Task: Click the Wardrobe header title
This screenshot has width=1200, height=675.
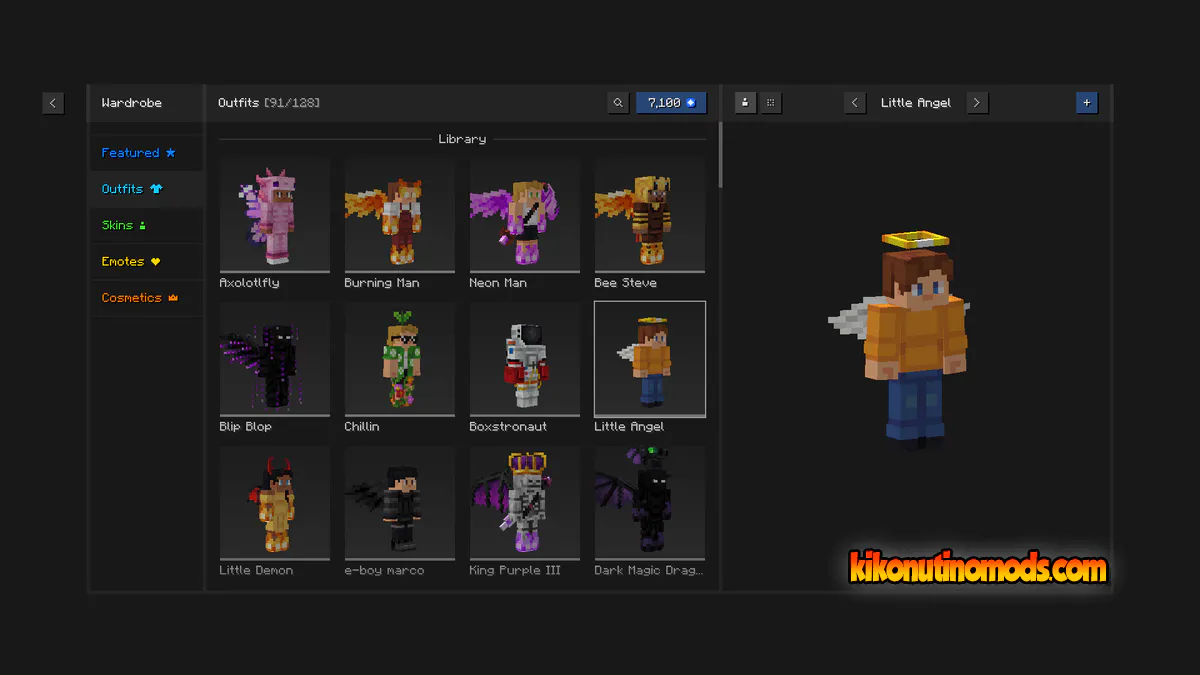Action: (x=131, y=103)
